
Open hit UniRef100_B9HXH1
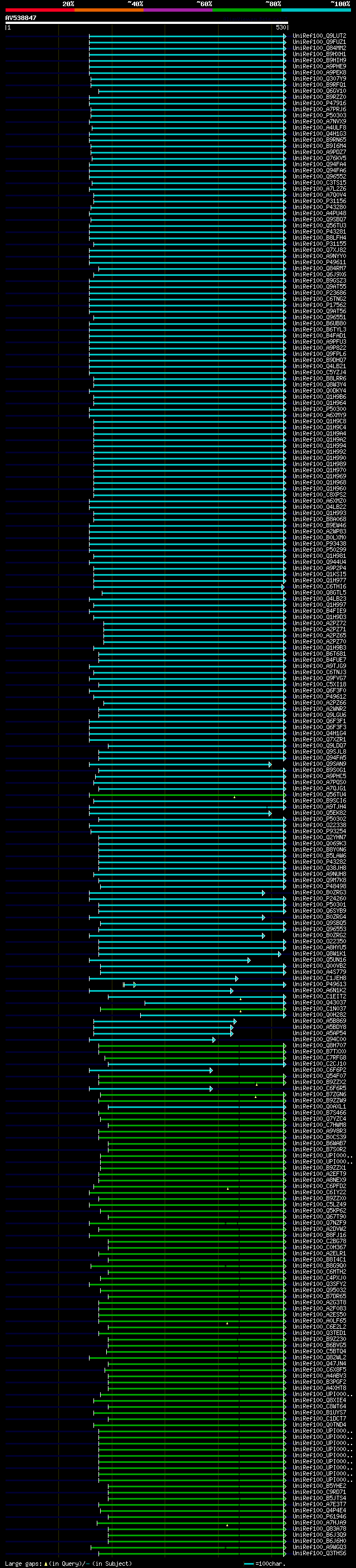[x=319, y=54]
